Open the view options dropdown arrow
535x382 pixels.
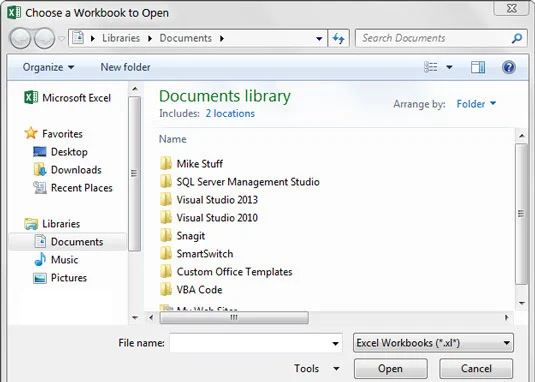pos(449,67)
